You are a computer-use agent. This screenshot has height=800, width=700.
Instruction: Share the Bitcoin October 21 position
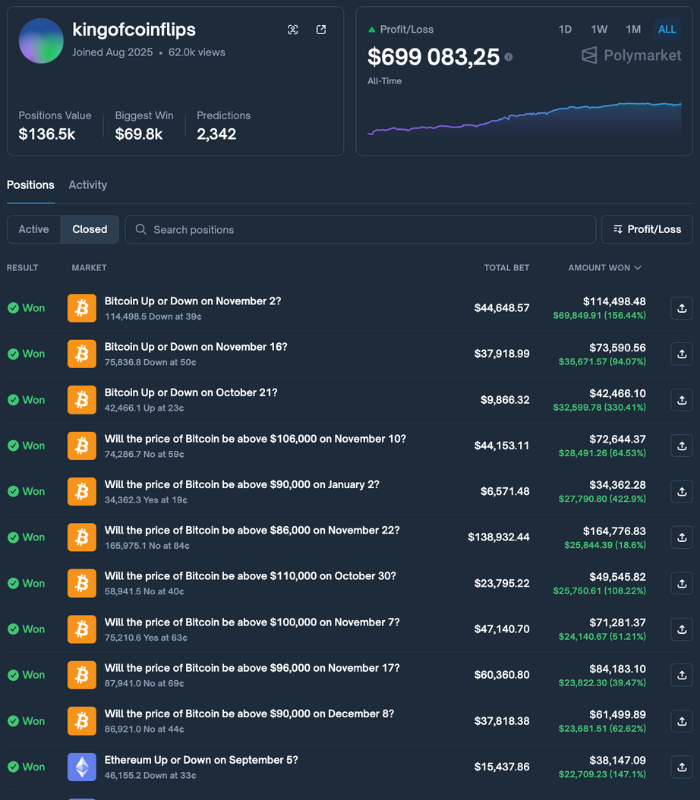pos(681,400)
